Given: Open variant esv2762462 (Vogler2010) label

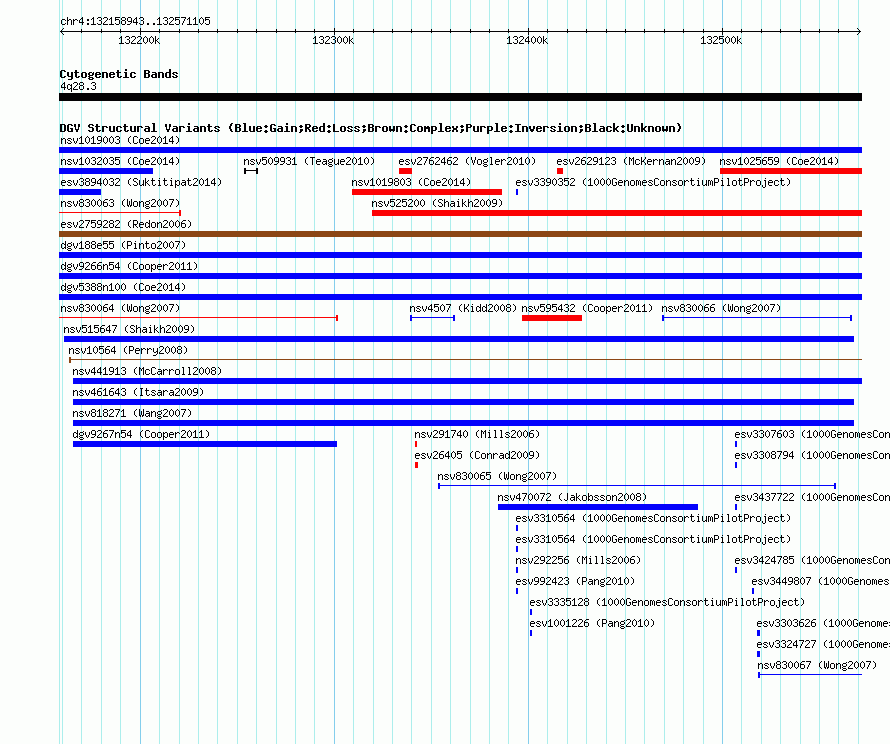Looking at the screenshot, I should [x=467, y=161].
